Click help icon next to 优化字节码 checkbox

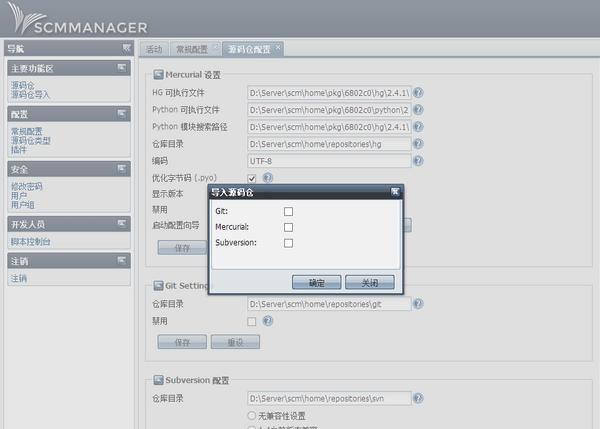point(268,177)
